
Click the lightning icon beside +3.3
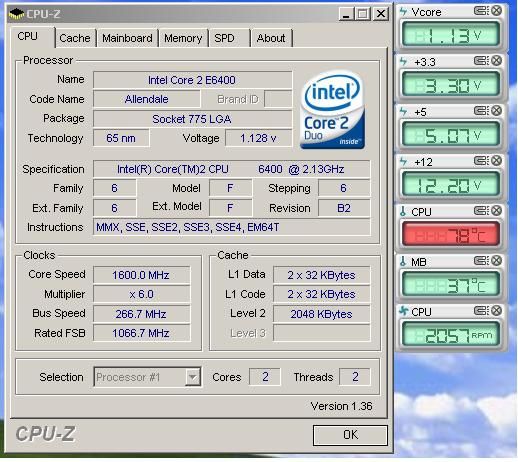(403, 61)
